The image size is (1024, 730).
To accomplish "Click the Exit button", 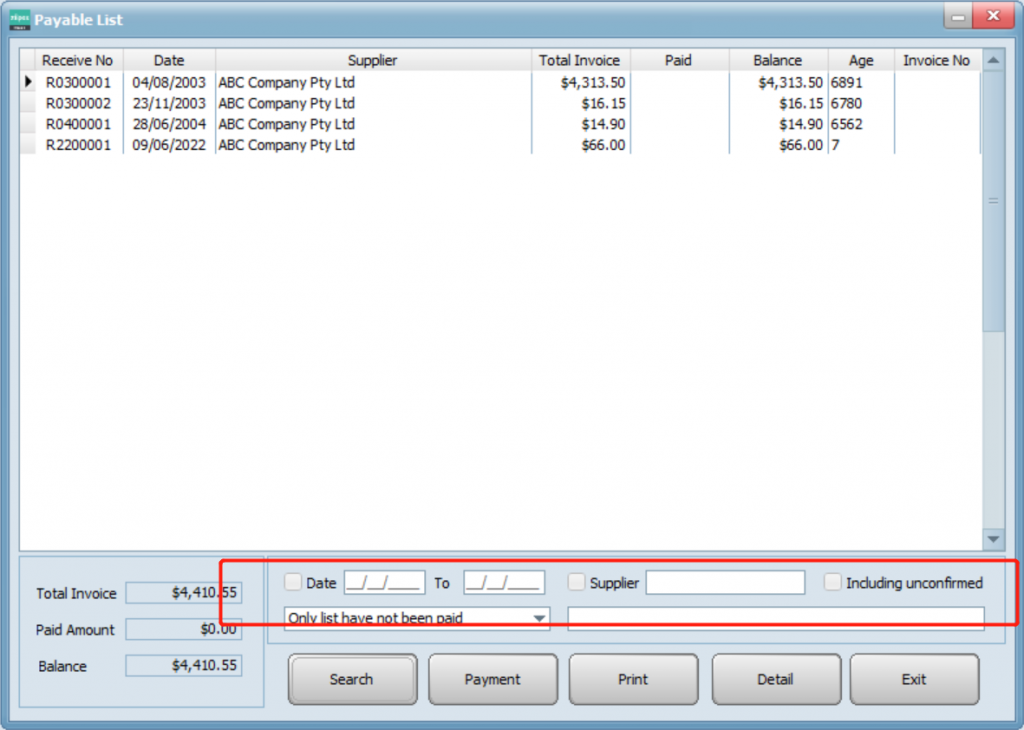I will point(914,679).
